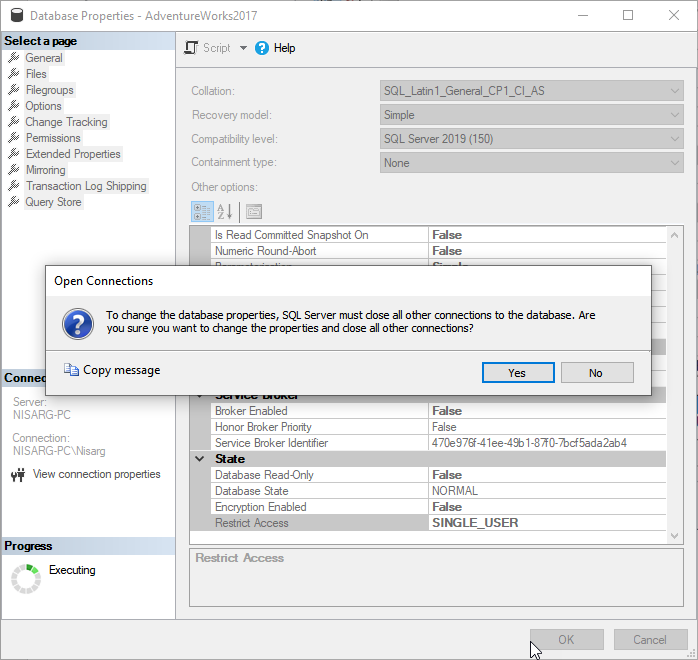This screenshot has height=660, width=698.
Task: Select Numeric Round-Abort False value
Action: coord(547,251)
